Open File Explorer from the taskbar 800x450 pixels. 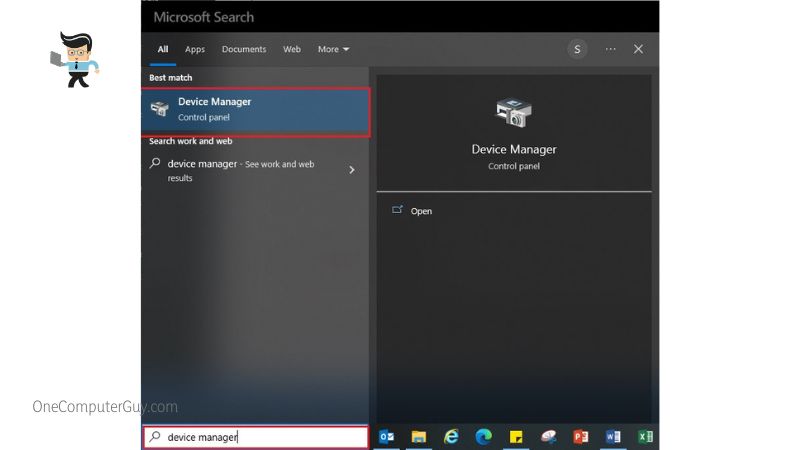point(419,437)
